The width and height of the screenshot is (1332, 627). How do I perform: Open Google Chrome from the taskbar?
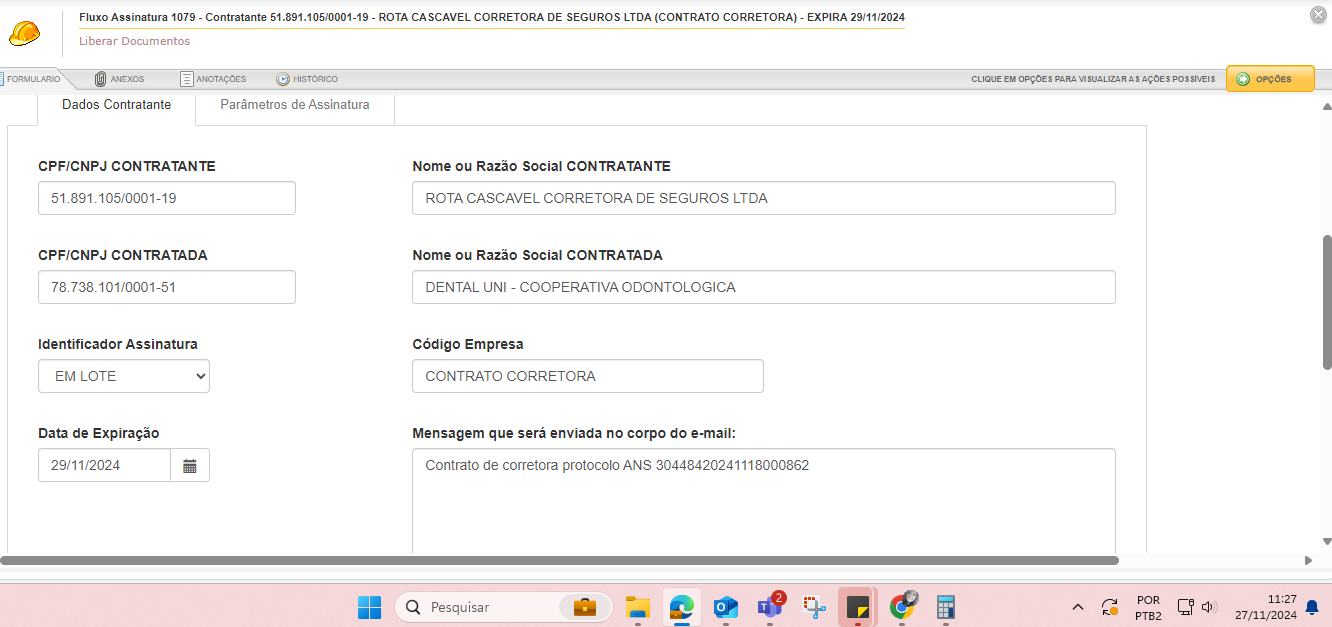point(902,607)
